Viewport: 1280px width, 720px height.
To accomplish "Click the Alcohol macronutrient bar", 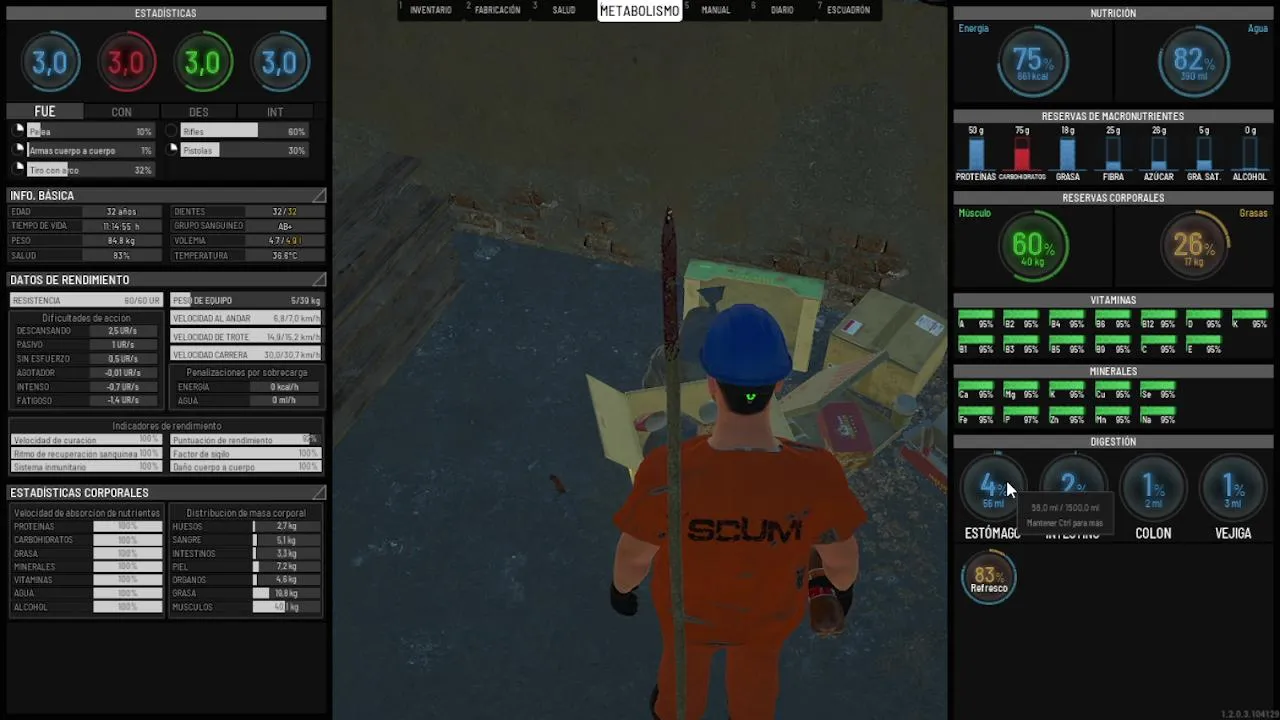I will 1249,154.
